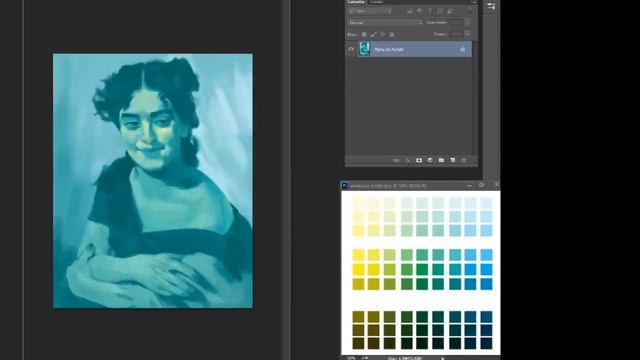Expand the Fill slider arrow
The width and height of the screenshot is (640, 360).
click(x=468, y=34)
